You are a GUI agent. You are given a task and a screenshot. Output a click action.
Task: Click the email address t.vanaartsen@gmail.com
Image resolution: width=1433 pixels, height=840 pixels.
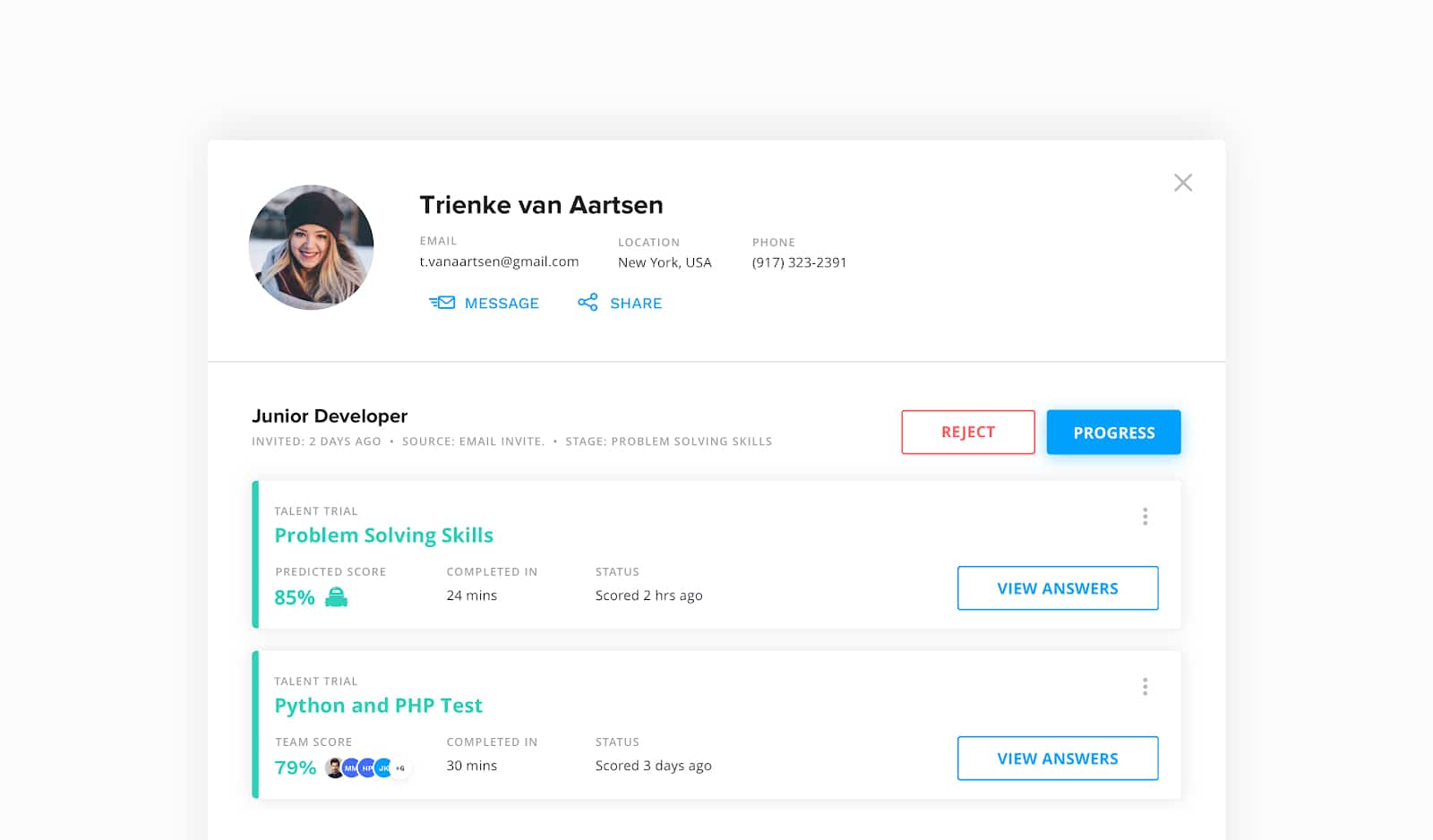click(x=499, y=261)
